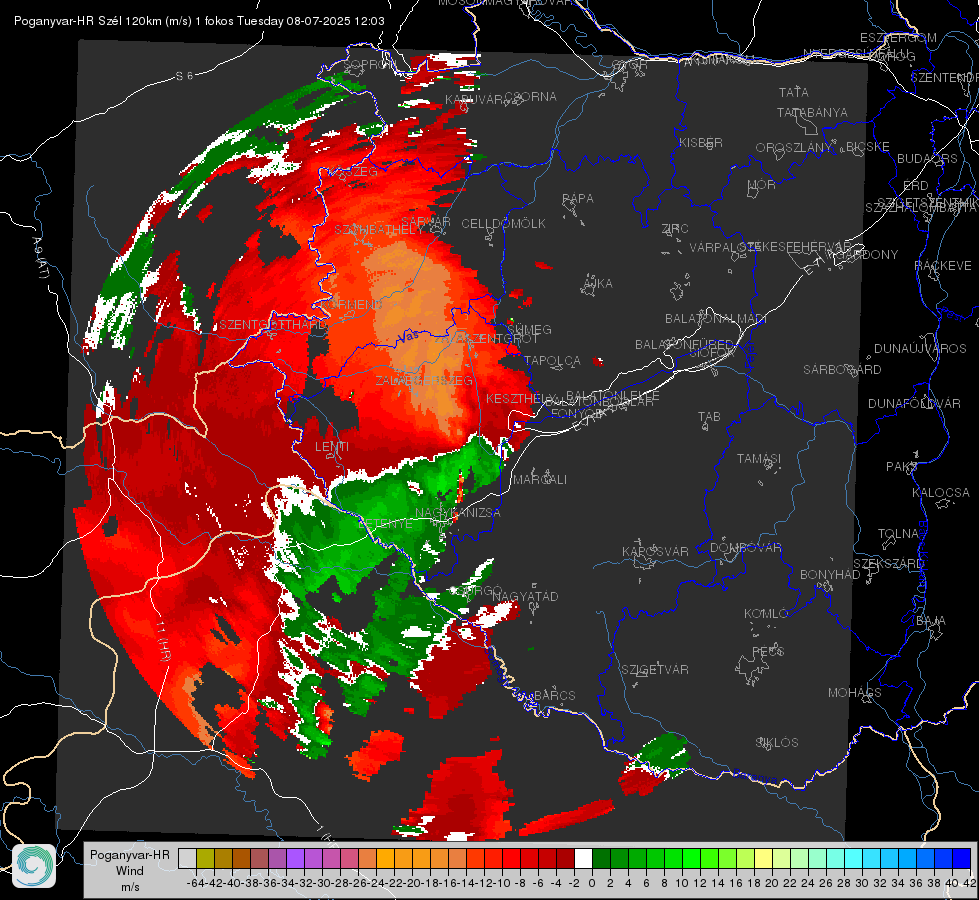Click the MOR city label
This screenshot has width=979, height=900.
point(762,184)
